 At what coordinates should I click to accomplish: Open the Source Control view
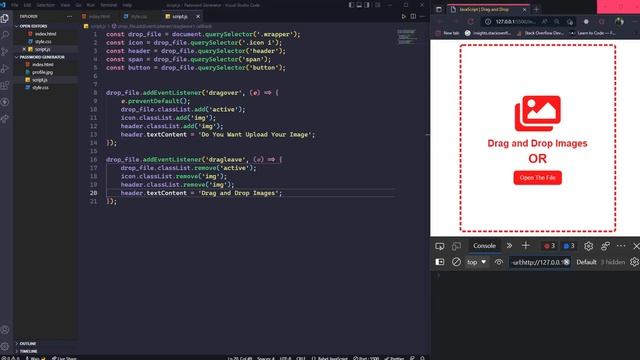point(5,52)
